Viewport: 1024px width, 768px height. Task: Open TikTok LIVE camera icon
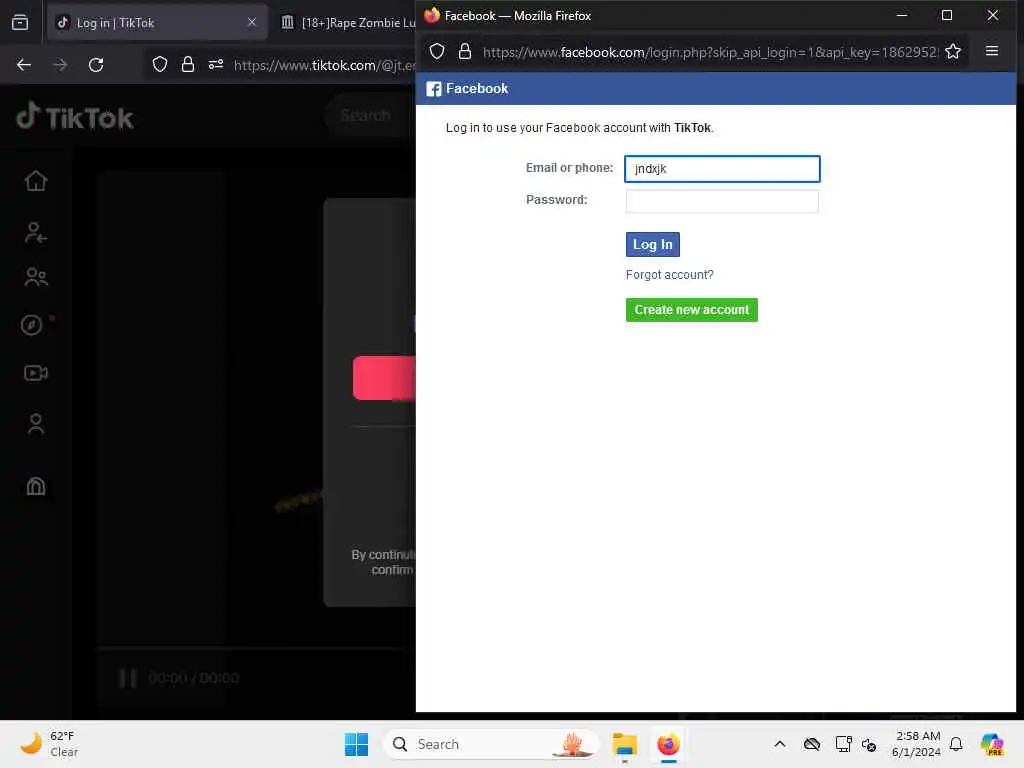(36, 373)
